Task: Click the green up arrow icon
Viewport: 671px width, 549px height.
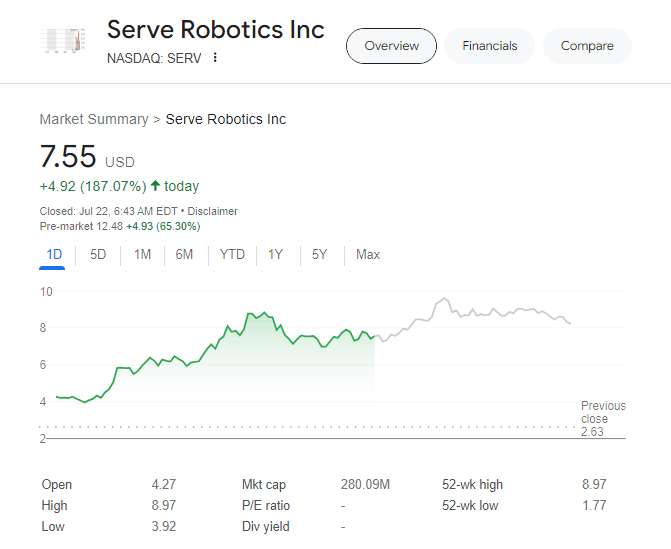Action: (155, 186)
